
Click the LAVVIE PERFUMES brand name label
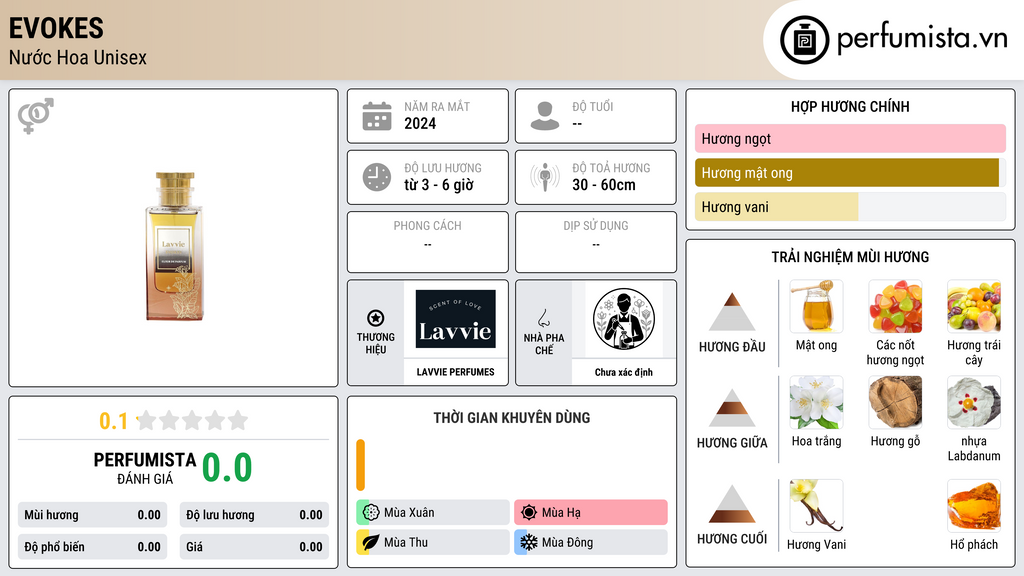point(455,372)
